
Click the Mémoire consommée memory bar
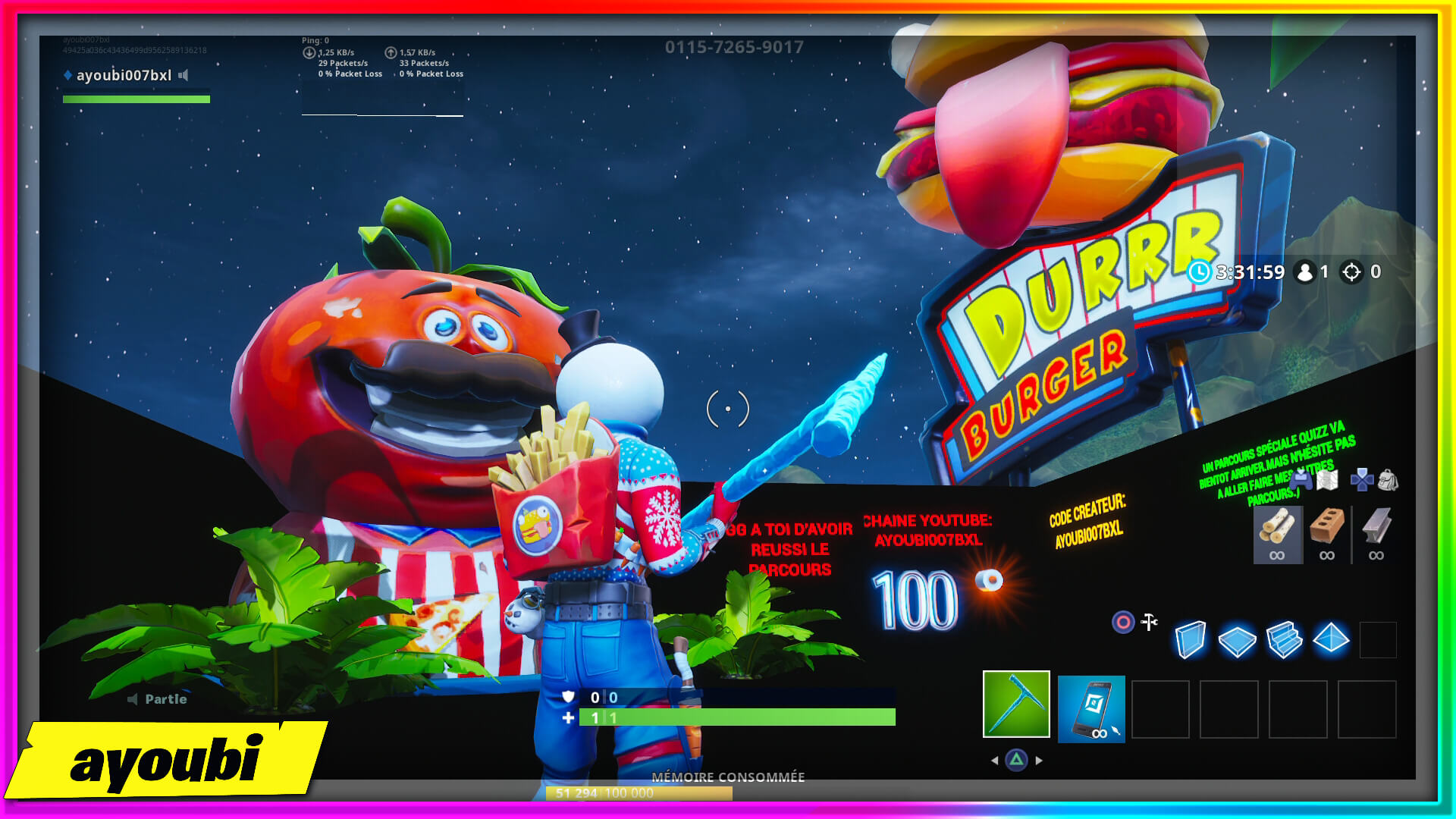(x=639, y=793)
